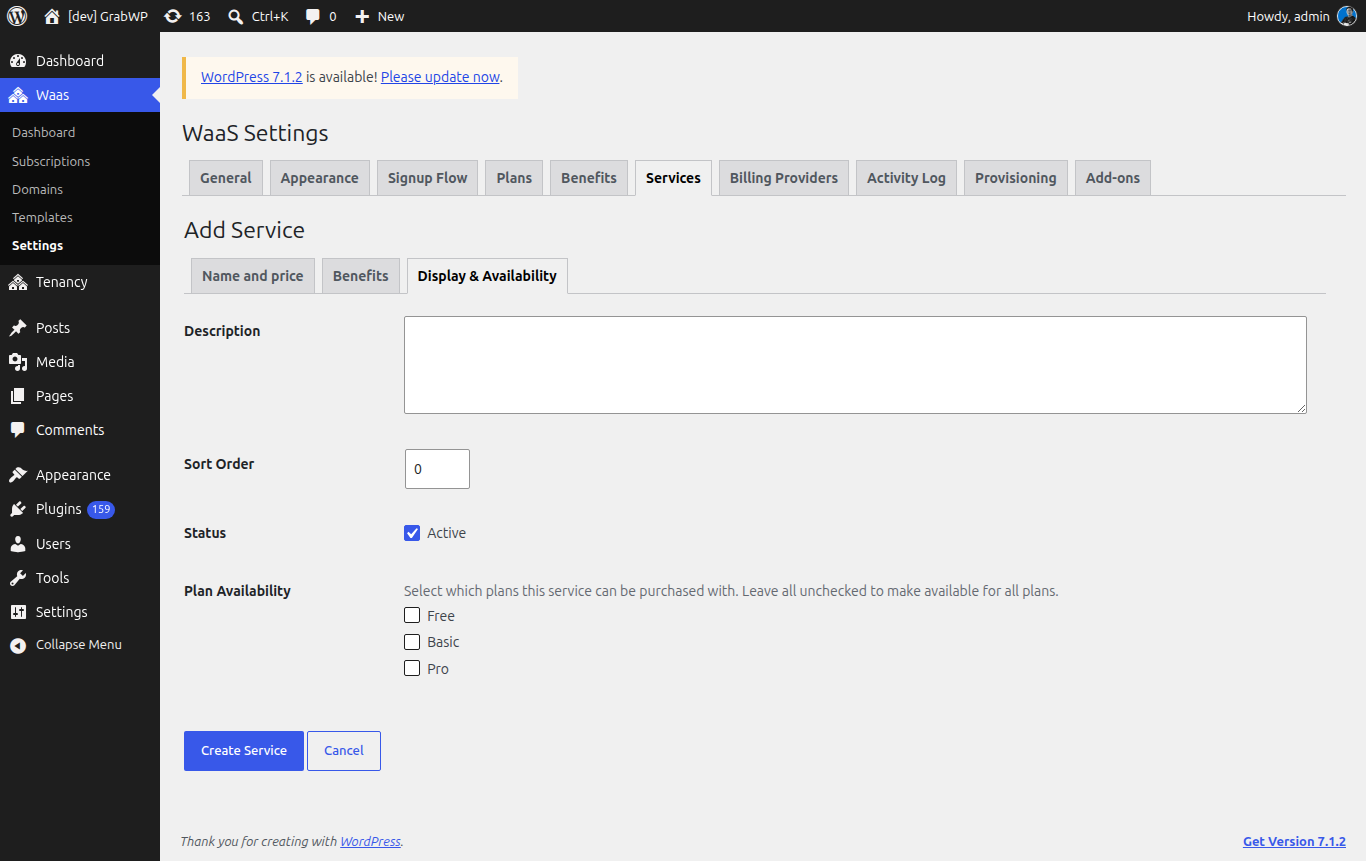Click the admin avatar icon
The height and width of the screenshot is (861, 1366).
click(x=1346, y=16)
